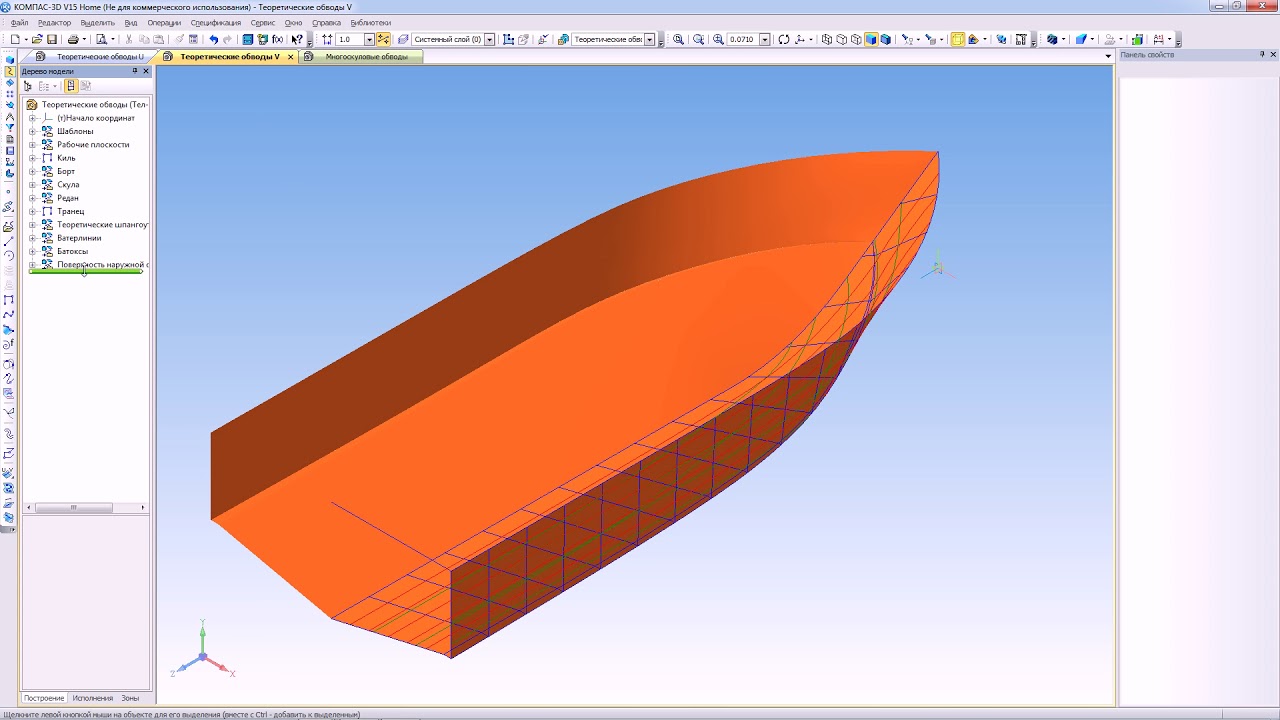The image size is (1280, 720).
Task: Select the Редан tree item
Action: (68, 198)
